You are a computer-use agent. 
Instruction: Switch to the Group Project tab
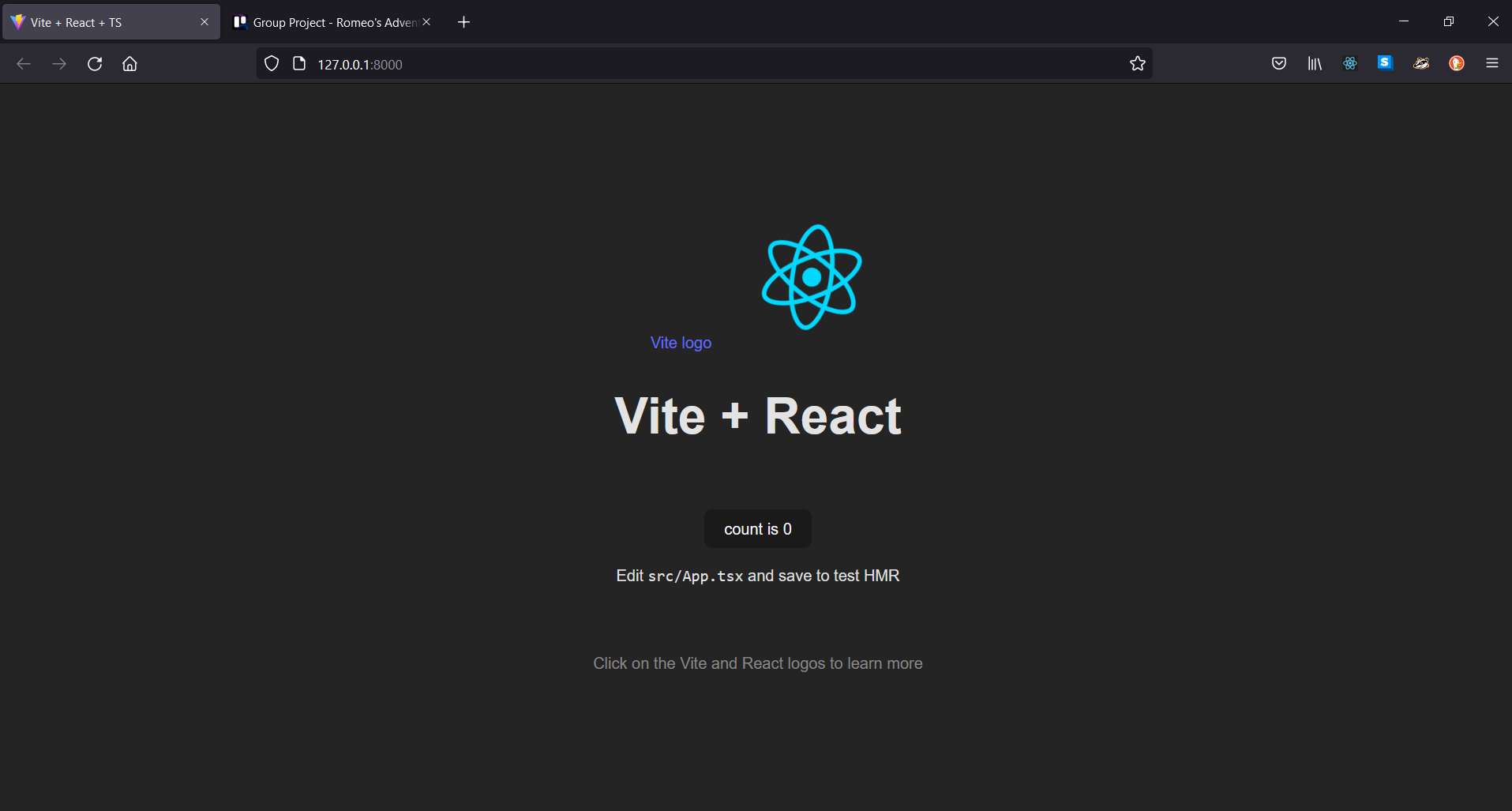(333, 22)
